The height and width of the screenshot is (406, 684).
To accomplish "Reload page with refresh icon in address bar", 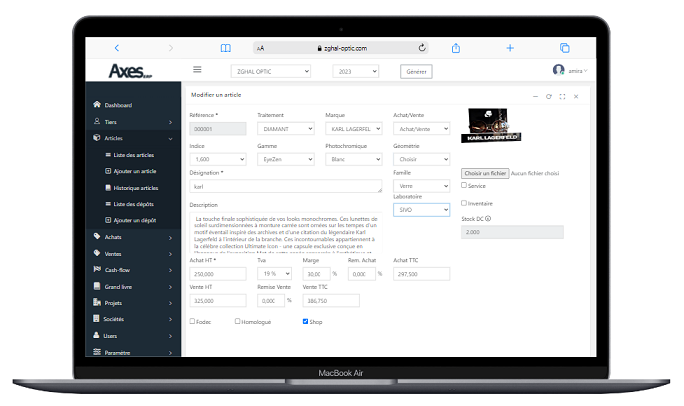I will pyautogui.click(x=422, y=48).
